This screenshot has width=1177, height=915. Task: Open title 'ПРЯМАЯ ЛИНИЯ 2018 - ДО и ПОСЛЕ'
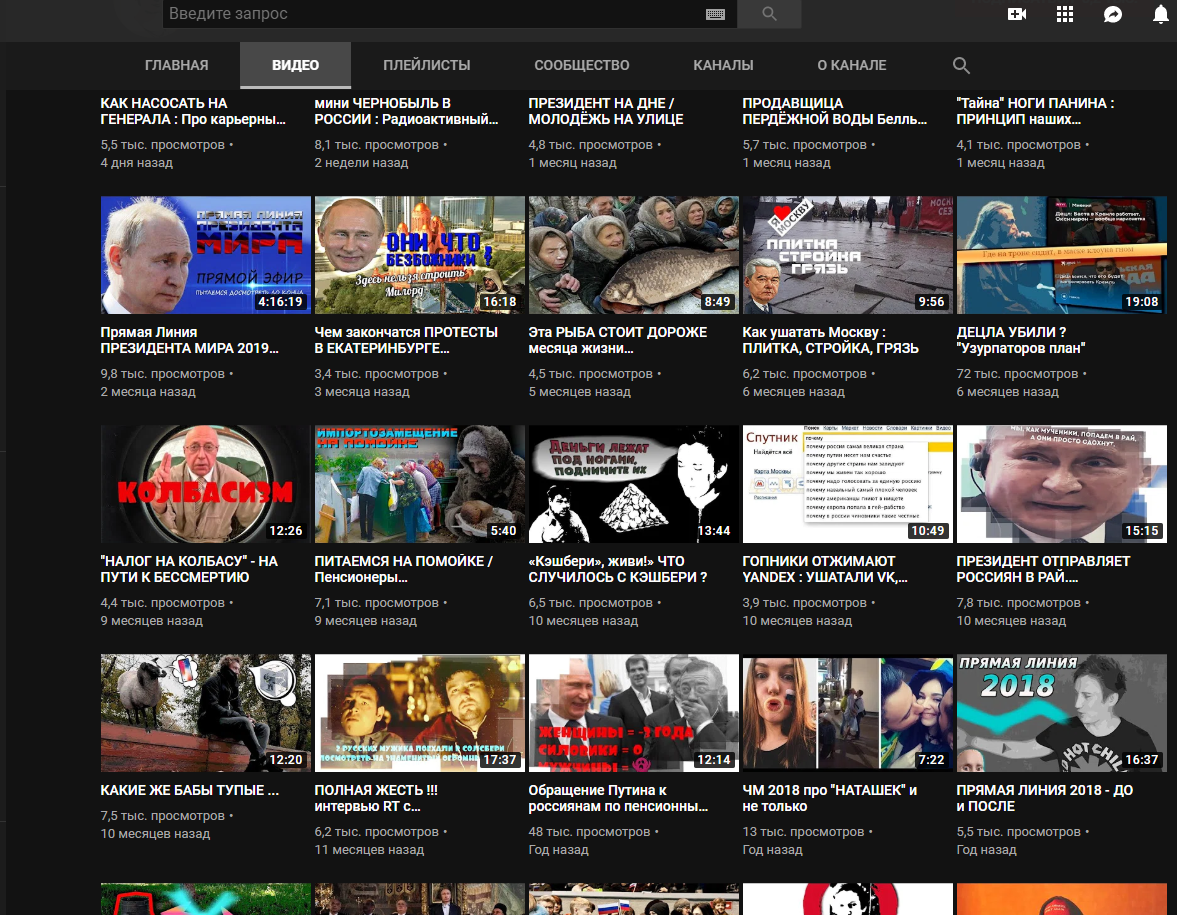click(1045, 798)
